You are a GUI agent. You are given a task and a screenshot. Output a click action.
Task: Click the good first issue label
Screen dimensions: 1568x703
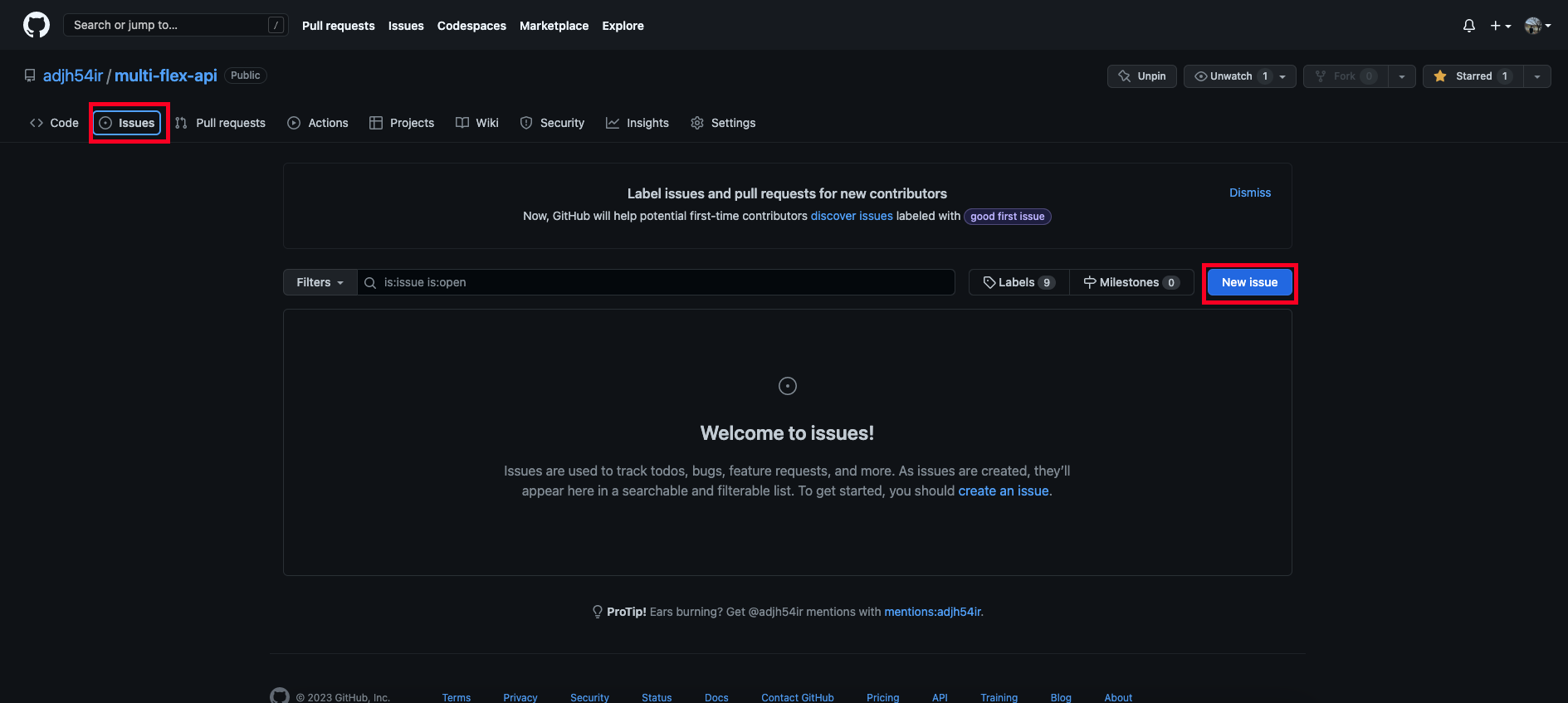pyautogui.click(x=1008, y=217)
